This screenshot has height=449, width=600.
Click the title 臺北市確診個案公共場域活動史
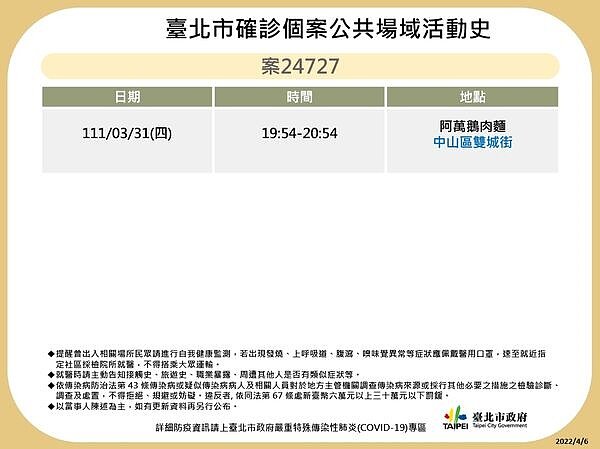[x=328, y=29]
